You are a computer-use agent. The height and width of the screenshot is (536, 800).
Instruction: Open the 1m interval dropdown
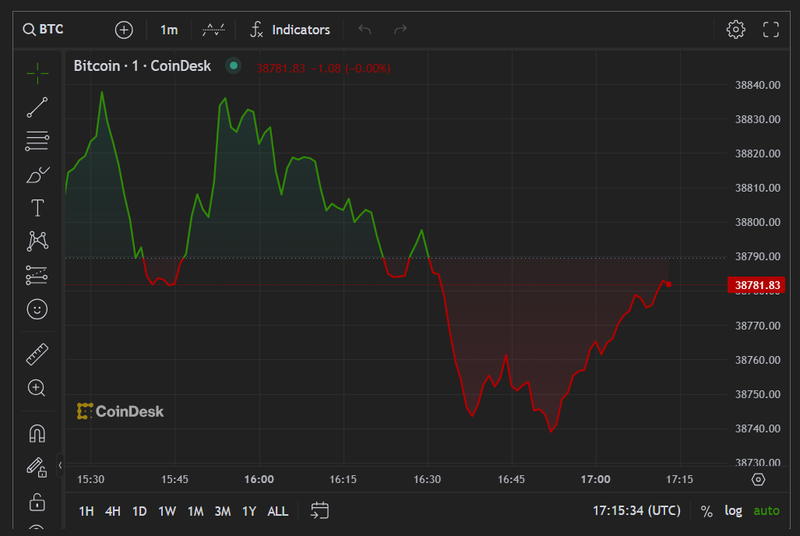(169, 30)
